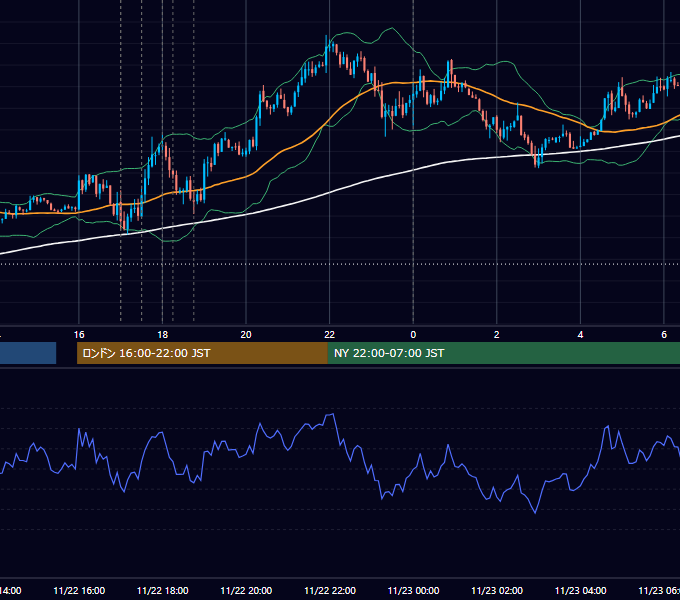Click the 11/23 00:00 label on the bottom axis
The height and width of the screenshot is (600, 680).
click(413, 591)
